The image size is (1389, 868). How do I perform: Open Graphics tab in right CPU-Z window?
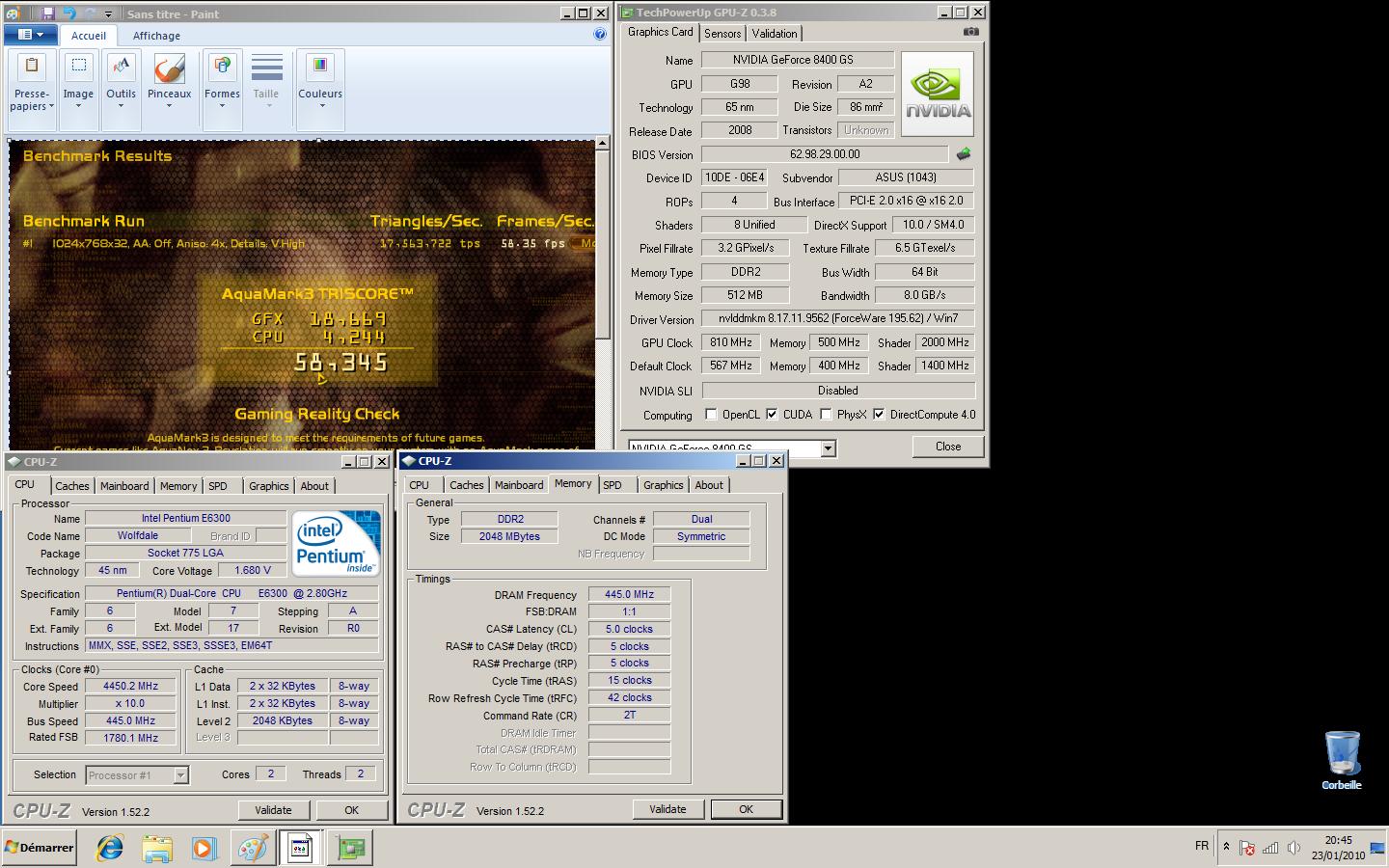(663, 485)
